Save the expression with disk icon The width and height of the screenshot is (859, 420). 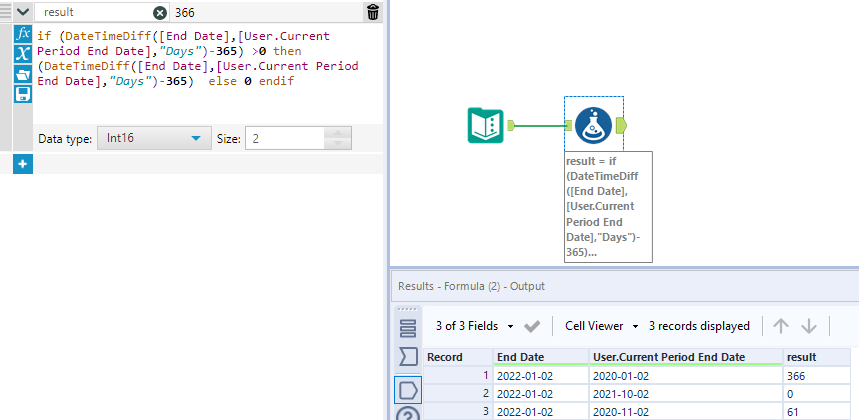click(23, 94)
